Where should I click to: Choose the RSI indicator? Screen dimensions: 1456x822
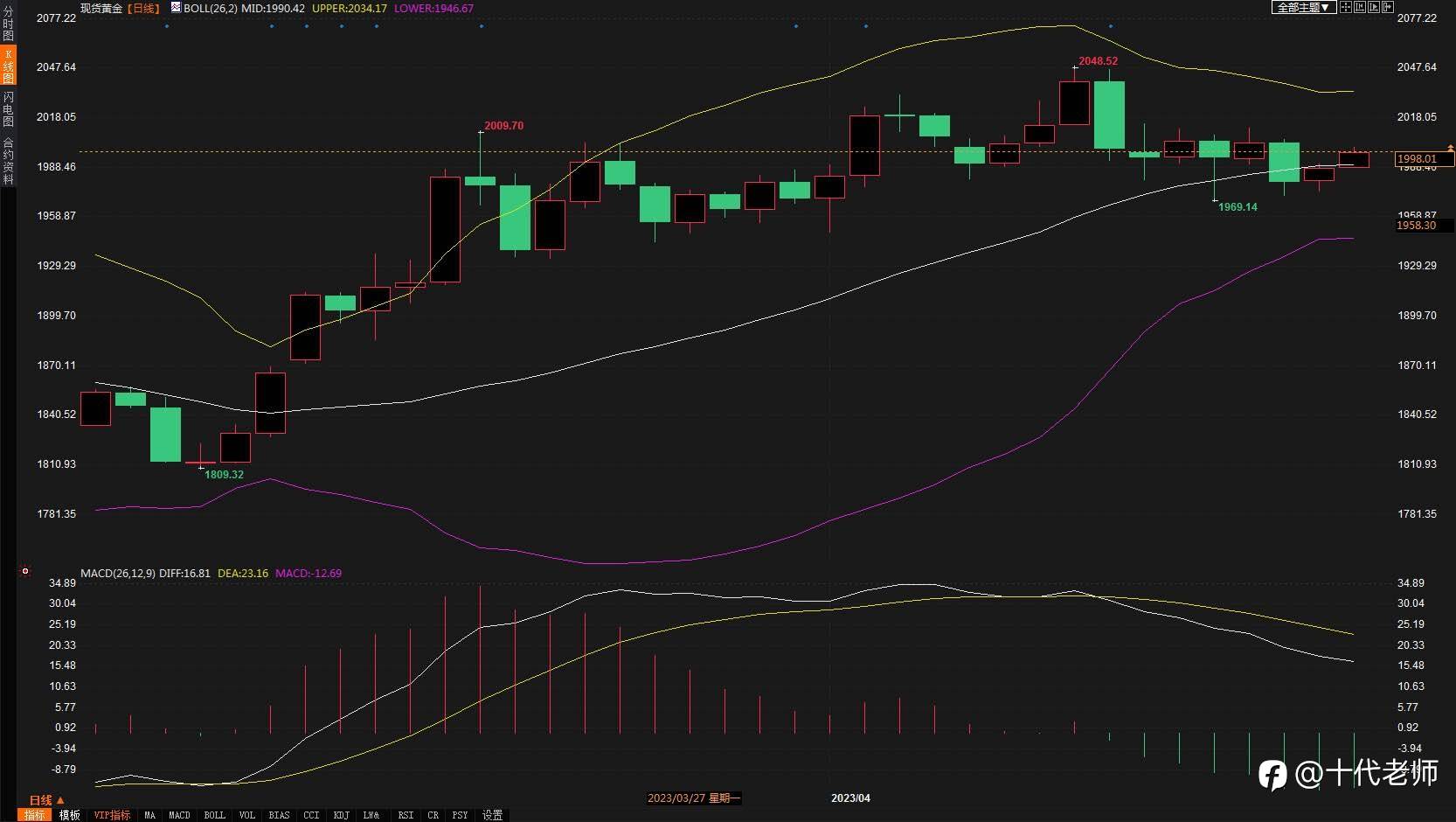(x=406, y=815)
